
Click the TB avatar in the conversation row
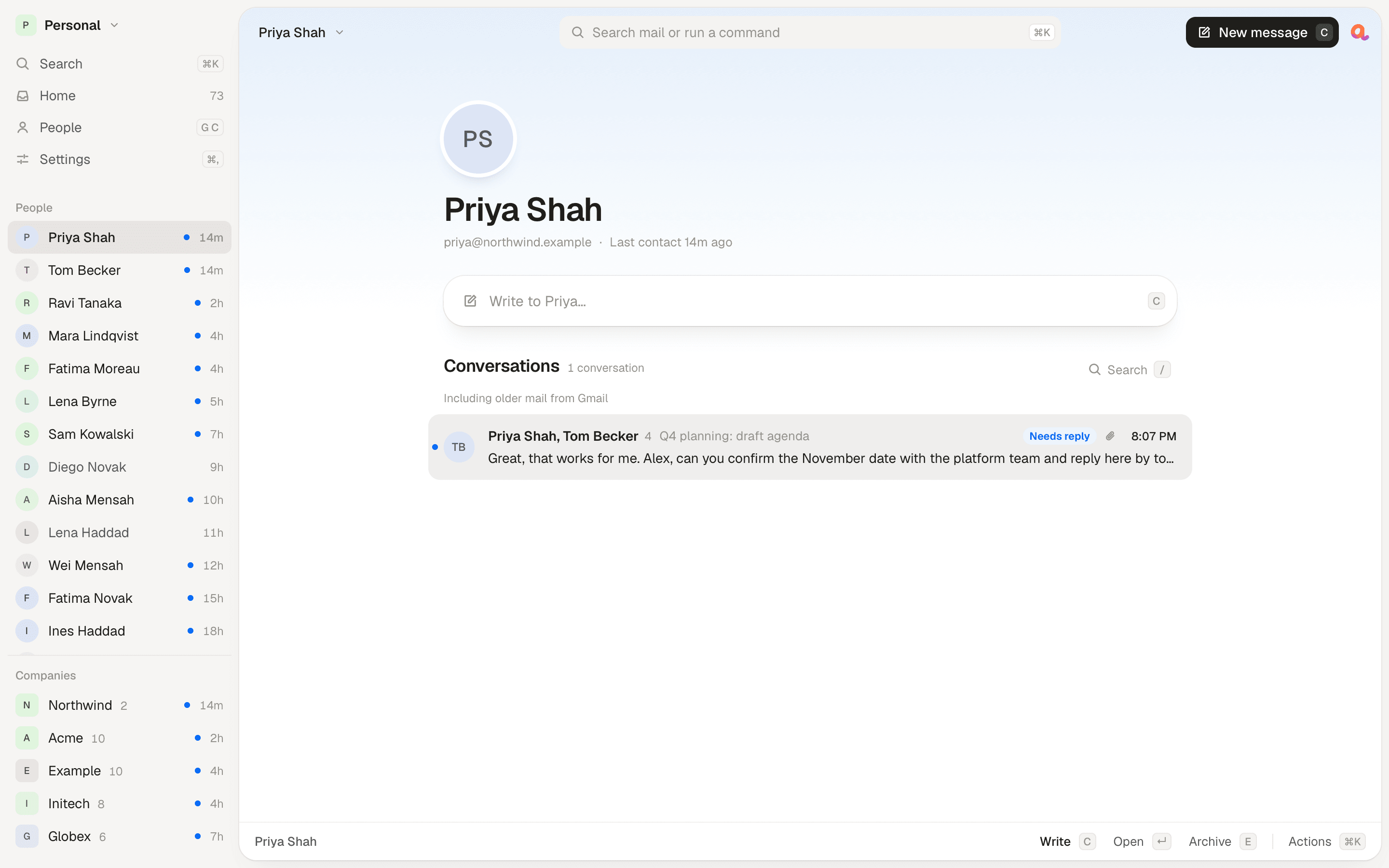tap(459, 447)
